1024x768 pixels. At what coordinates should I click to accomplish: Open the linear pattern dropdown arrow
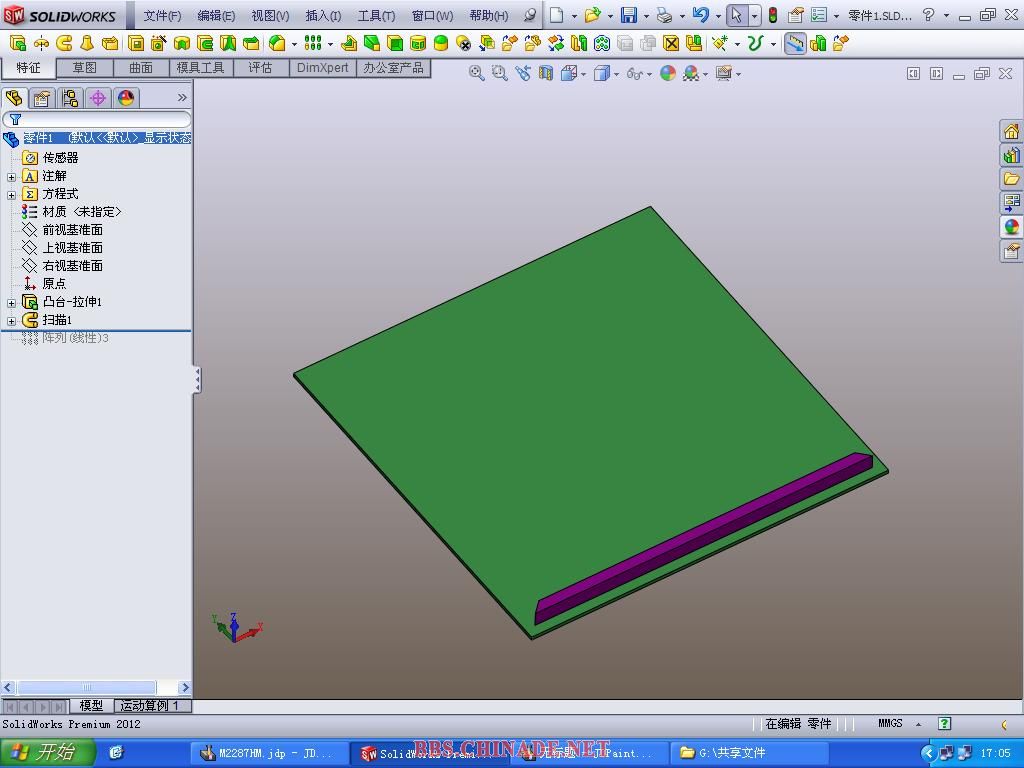tap(329, 44)
